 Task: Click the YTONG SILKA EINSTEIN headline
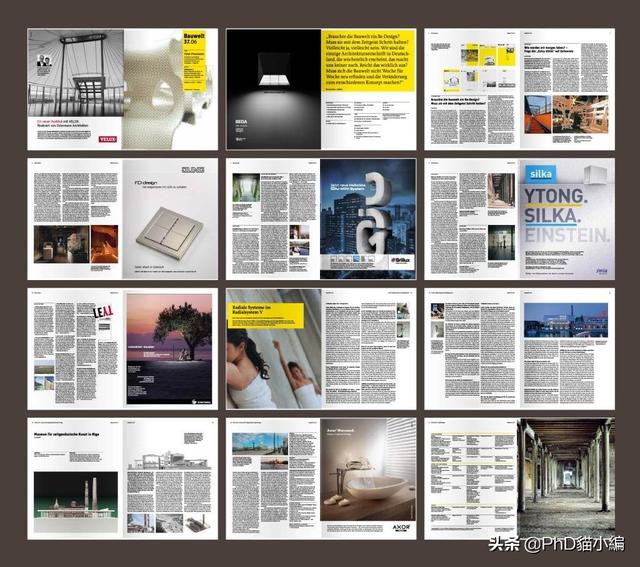[x=566, y=213]
